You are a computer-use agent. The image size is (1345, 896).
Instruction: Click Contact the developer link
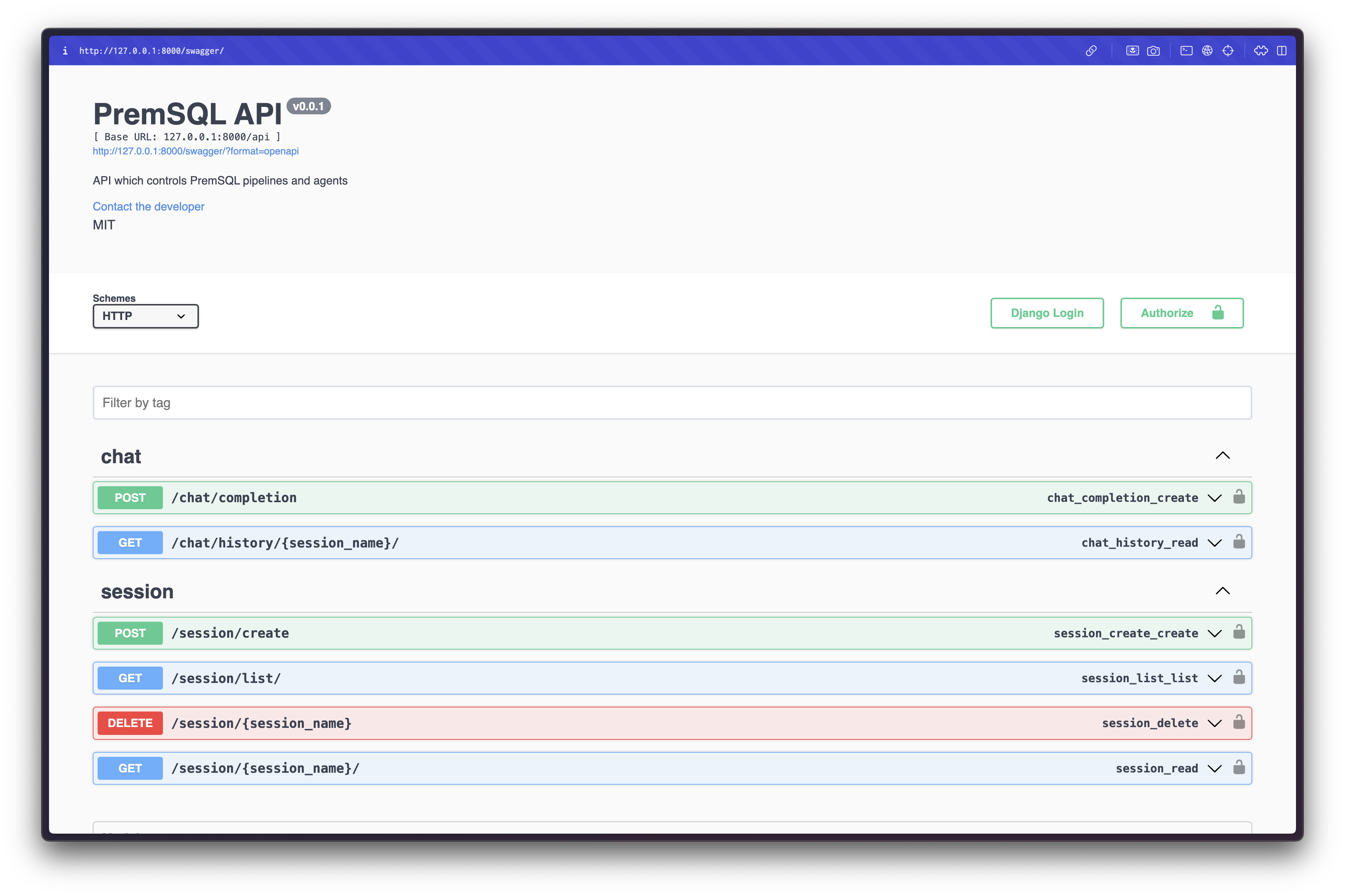148,206
